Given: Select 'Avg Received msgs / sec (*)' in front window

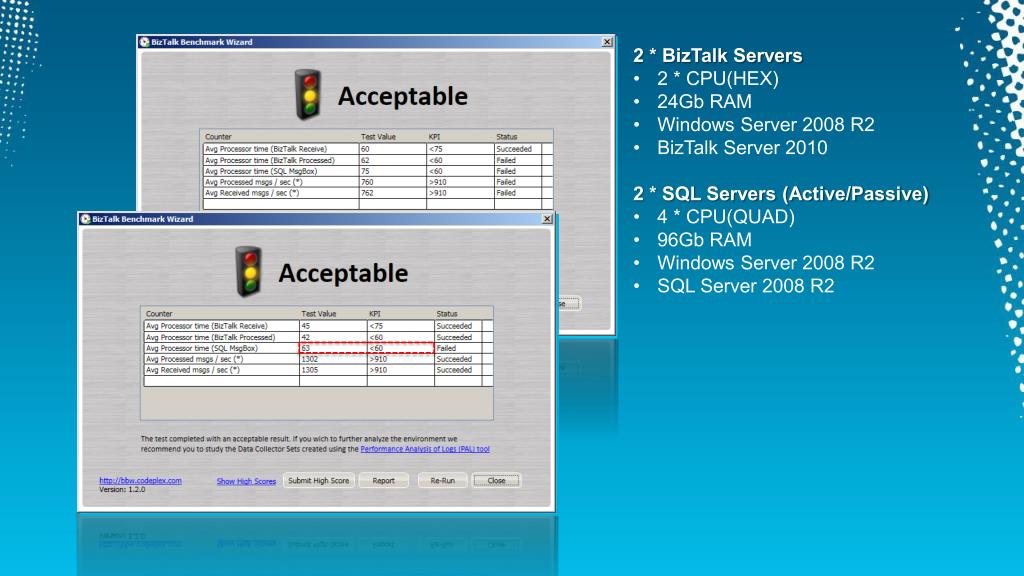Looking at the screenshot, I should [x=193, y=370].
